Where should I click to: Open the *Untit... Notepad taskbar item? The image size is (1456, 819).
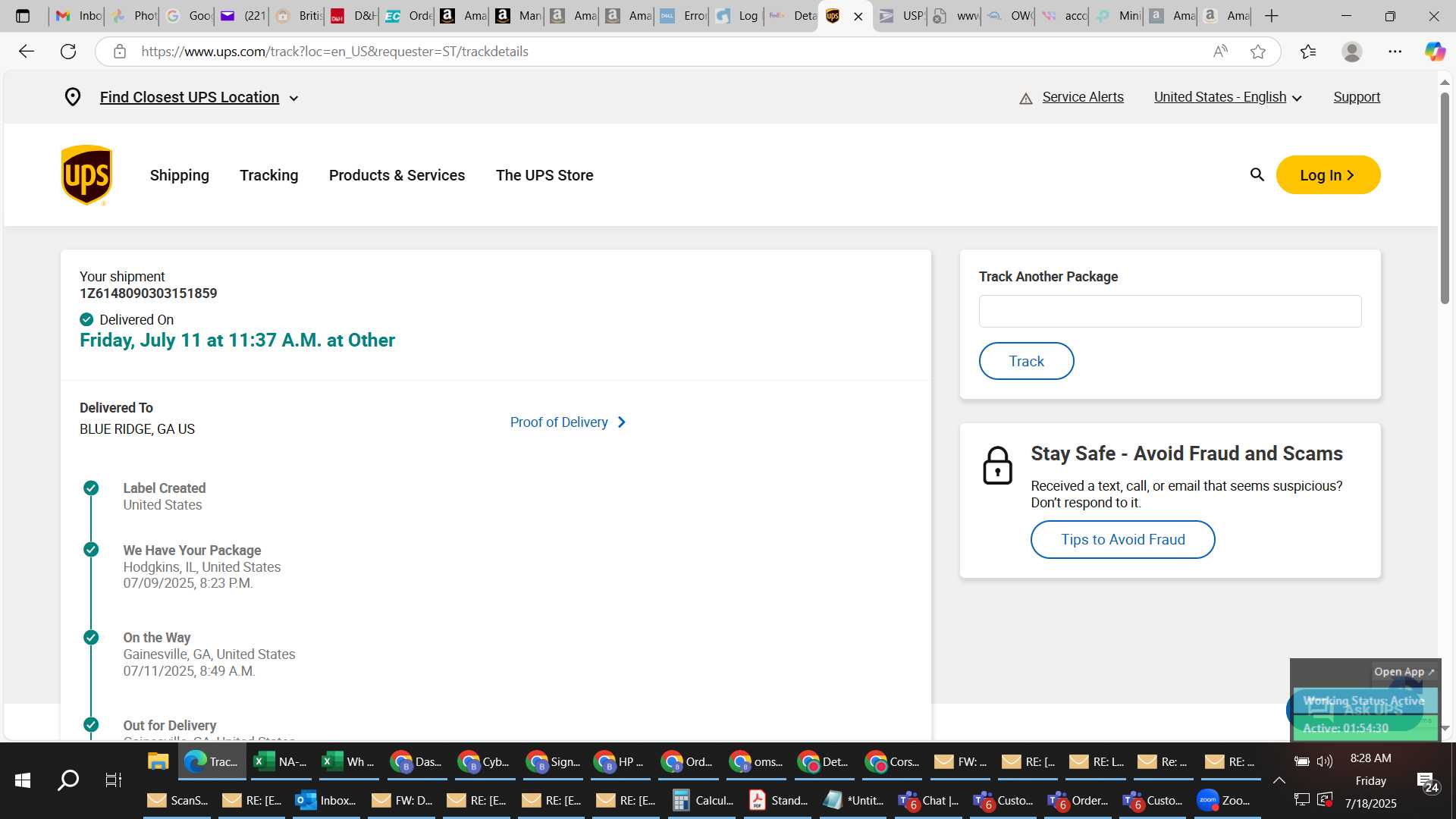tap(854, 800)
